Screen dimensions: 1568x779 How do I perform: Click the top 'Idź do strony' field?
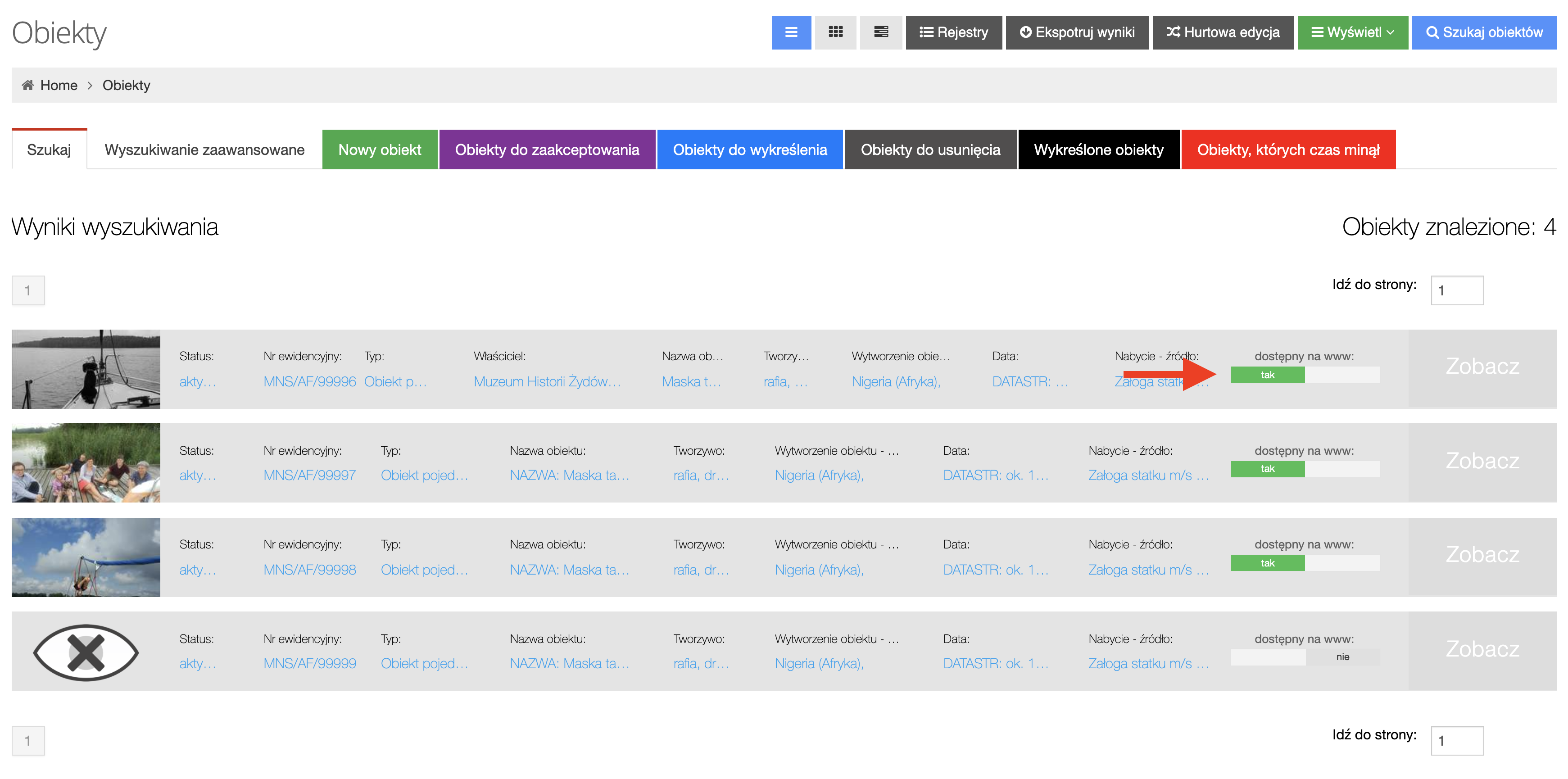[x=1457, y=290]
